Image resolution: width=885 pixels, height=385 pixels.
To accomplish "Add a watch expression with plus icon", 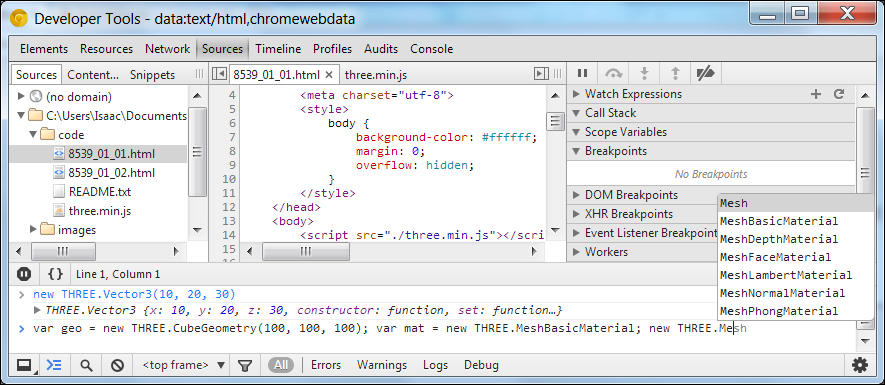I will tap(816, 94).
